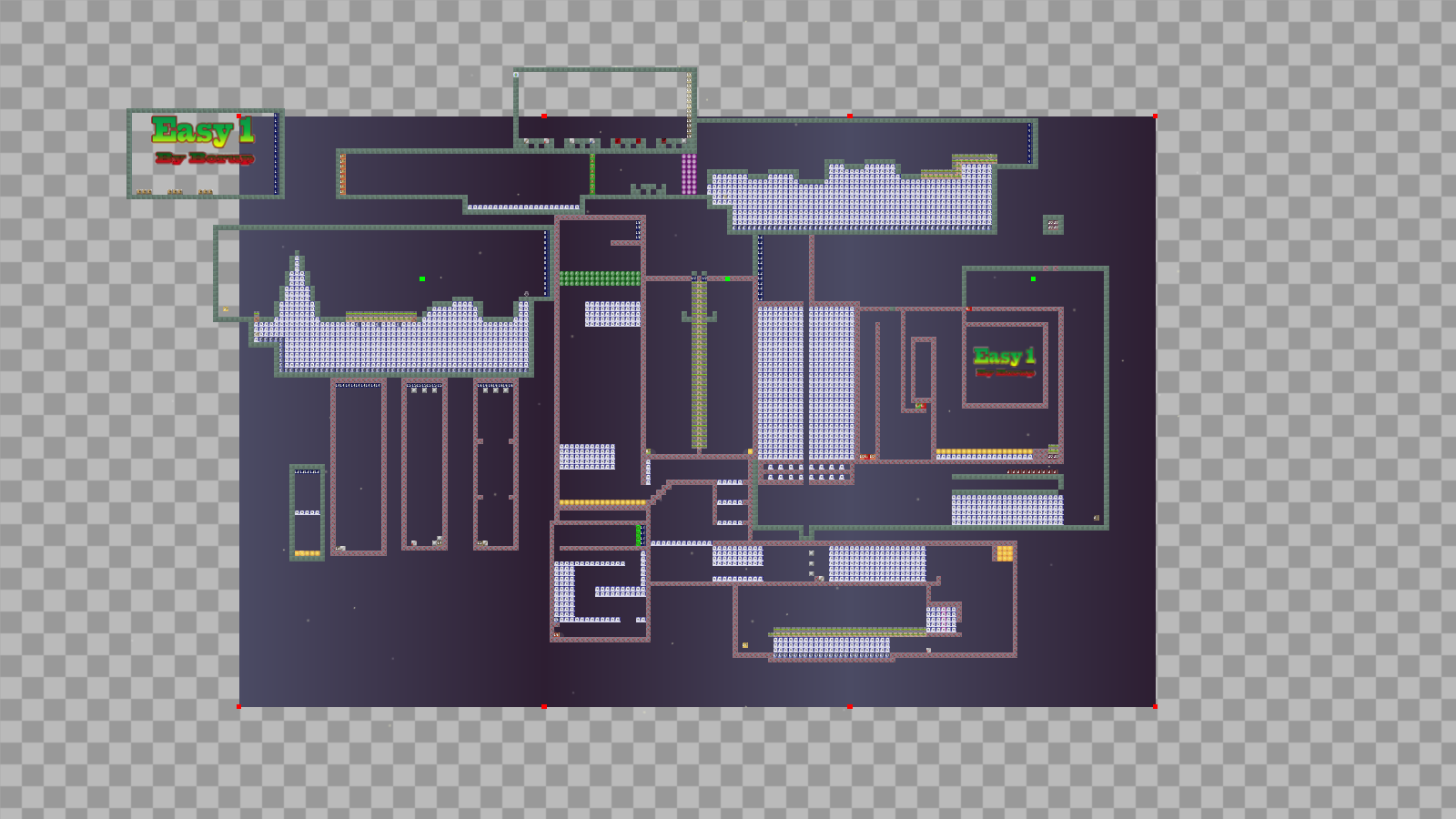Toggle the green marker square in the mountain room
The height and width of the screenshot is (819, 1456).
pos(421,278)
